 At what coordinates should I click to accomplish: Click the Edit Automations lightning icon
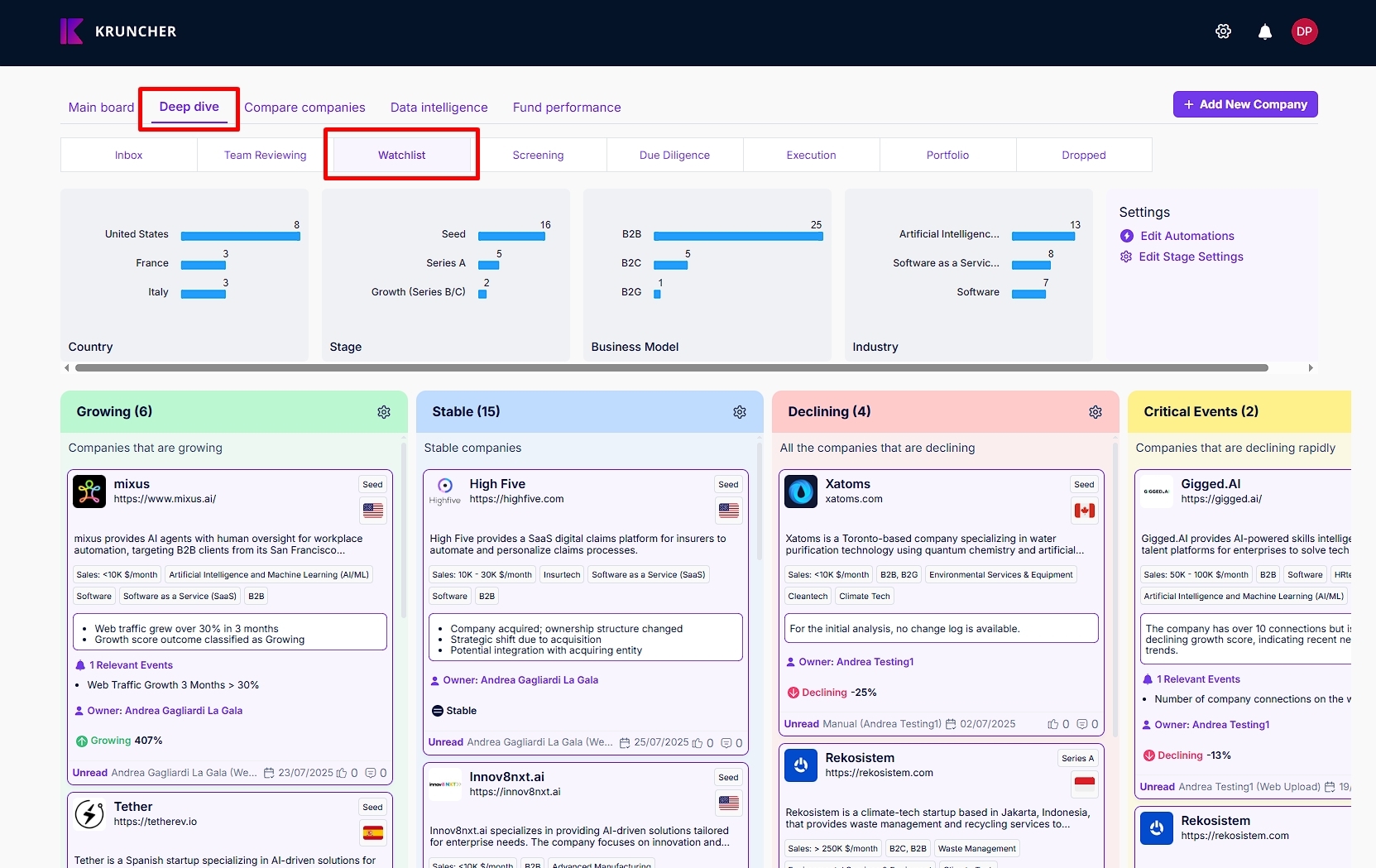pyautogui.click(x=1126, y=236)
